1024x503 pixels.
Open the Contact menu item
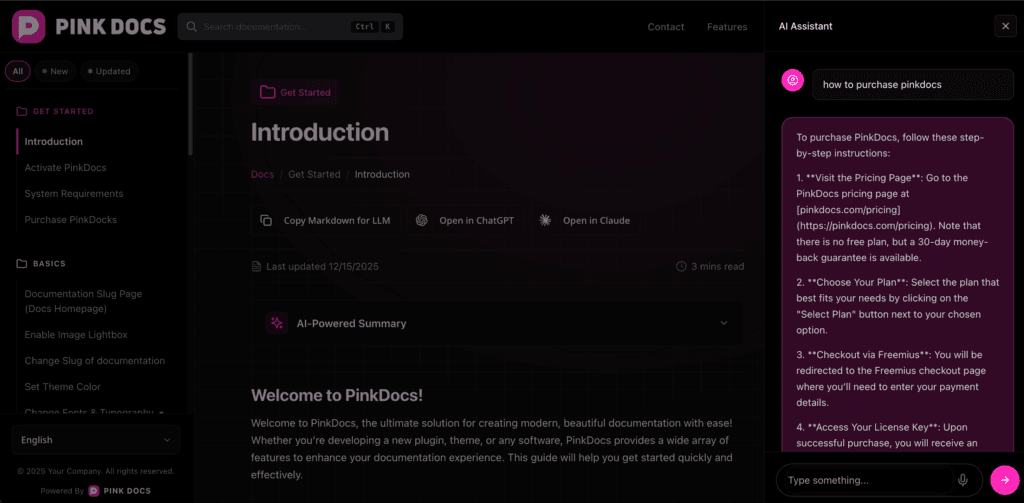(666, 27)
